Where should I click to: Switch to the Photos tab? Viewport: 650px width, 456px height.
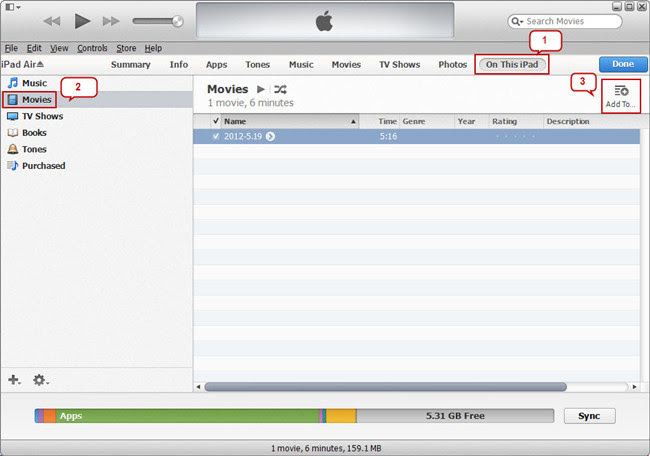(x=453, y=65)
